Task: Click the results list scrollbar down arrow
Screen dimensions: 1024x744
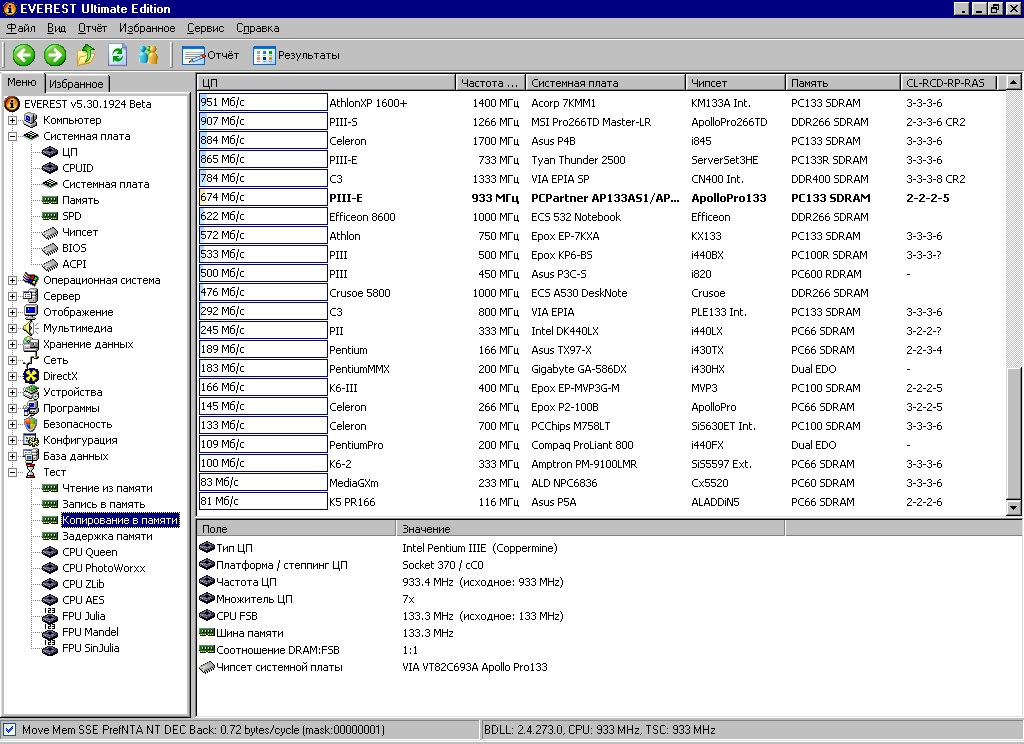Action: [1014, 508]
